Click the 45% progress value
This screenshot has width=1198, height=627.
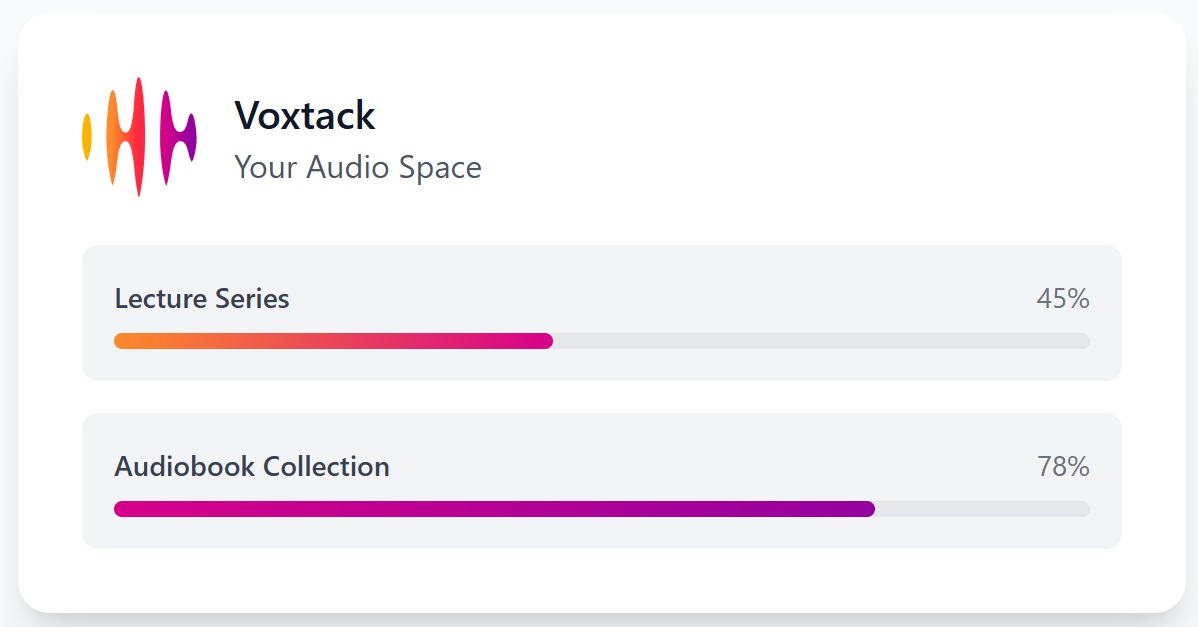pyautogui.click(x=1062, y=298)
